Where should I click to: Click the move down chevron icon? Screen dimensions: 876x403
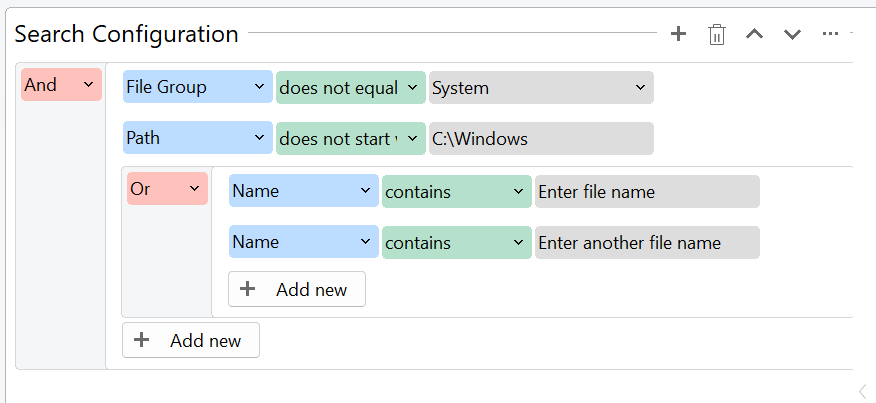[792, 35]
